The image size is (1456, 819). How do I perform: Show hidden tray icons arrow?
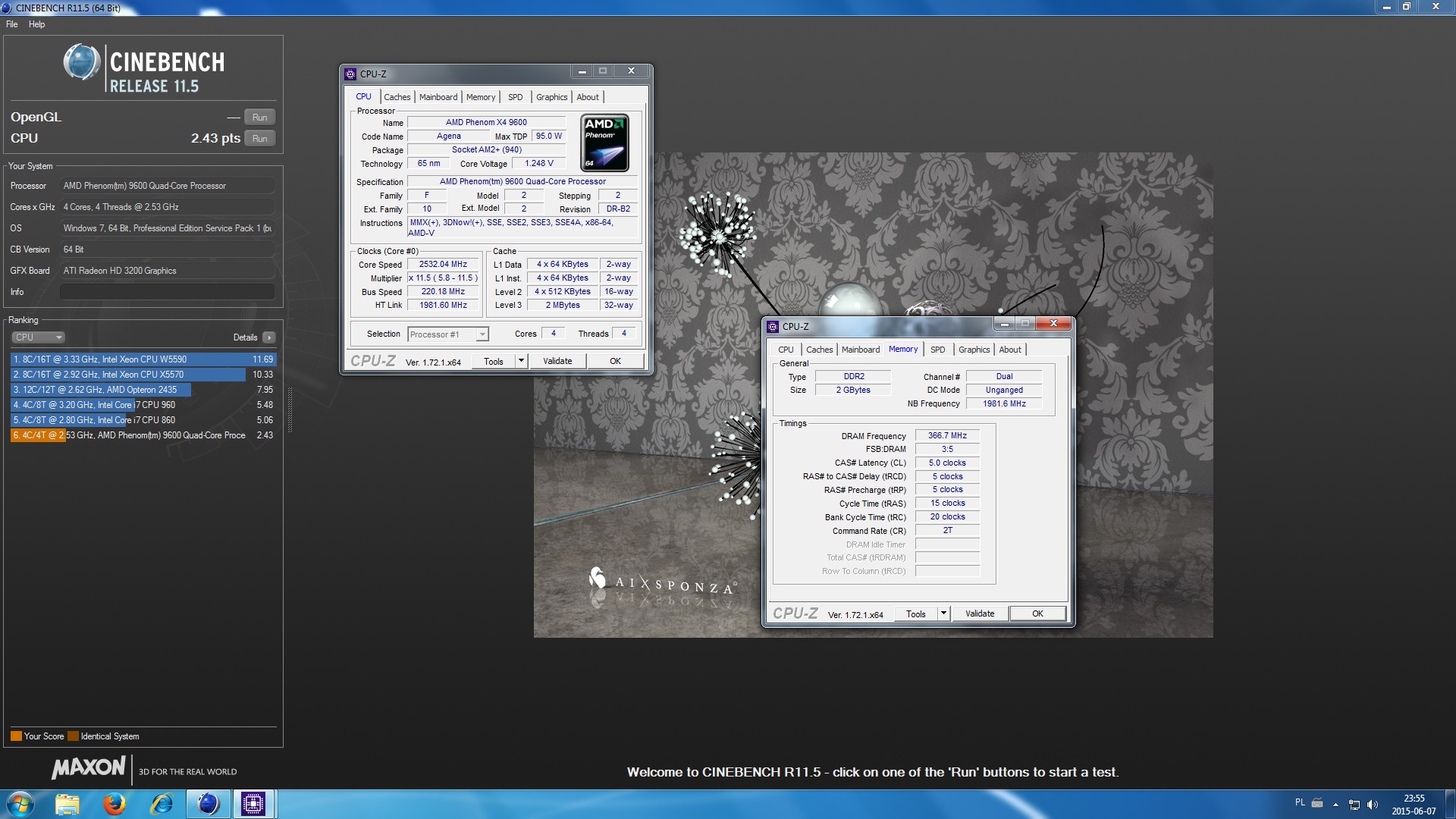pos(1335,805)
